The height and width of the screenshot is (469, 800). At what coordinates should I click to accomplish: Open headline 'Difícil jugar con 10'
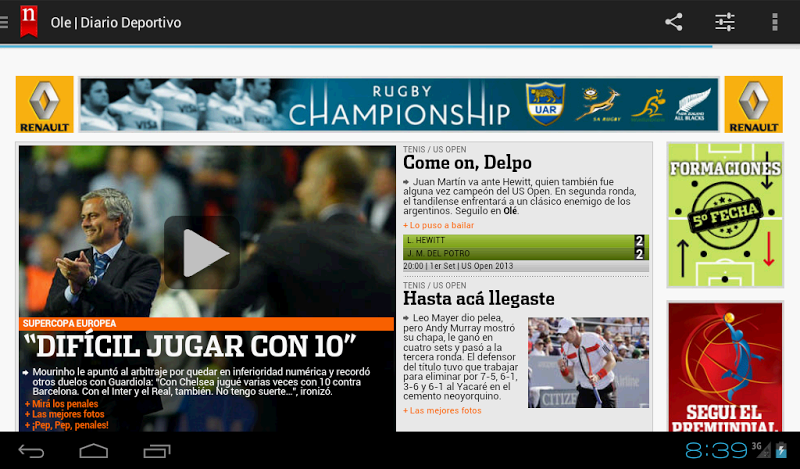[x=190, y=346]
